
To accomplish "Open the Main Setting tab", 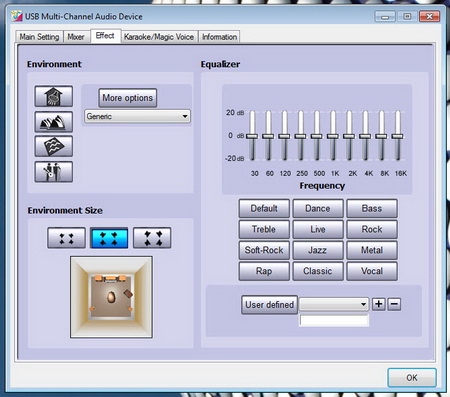I will coord(39,37).
